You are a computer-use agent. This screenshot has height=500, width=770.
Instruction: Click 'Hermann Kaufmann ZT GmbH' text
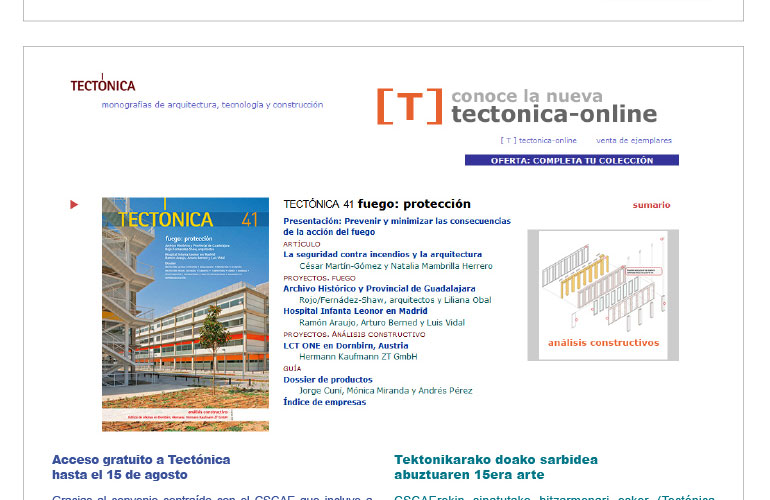pyautogui.click(x=358, y=357)
